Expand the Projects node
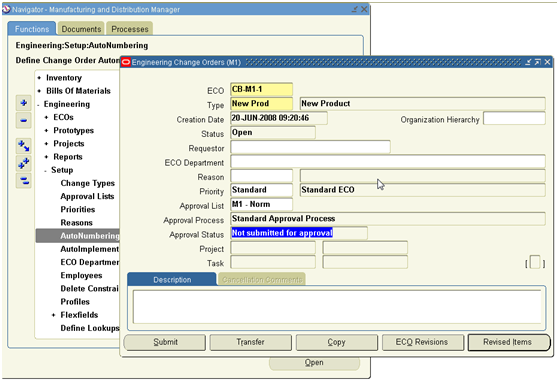This screenshot has height=388, width=559. [x=46, y=144]
